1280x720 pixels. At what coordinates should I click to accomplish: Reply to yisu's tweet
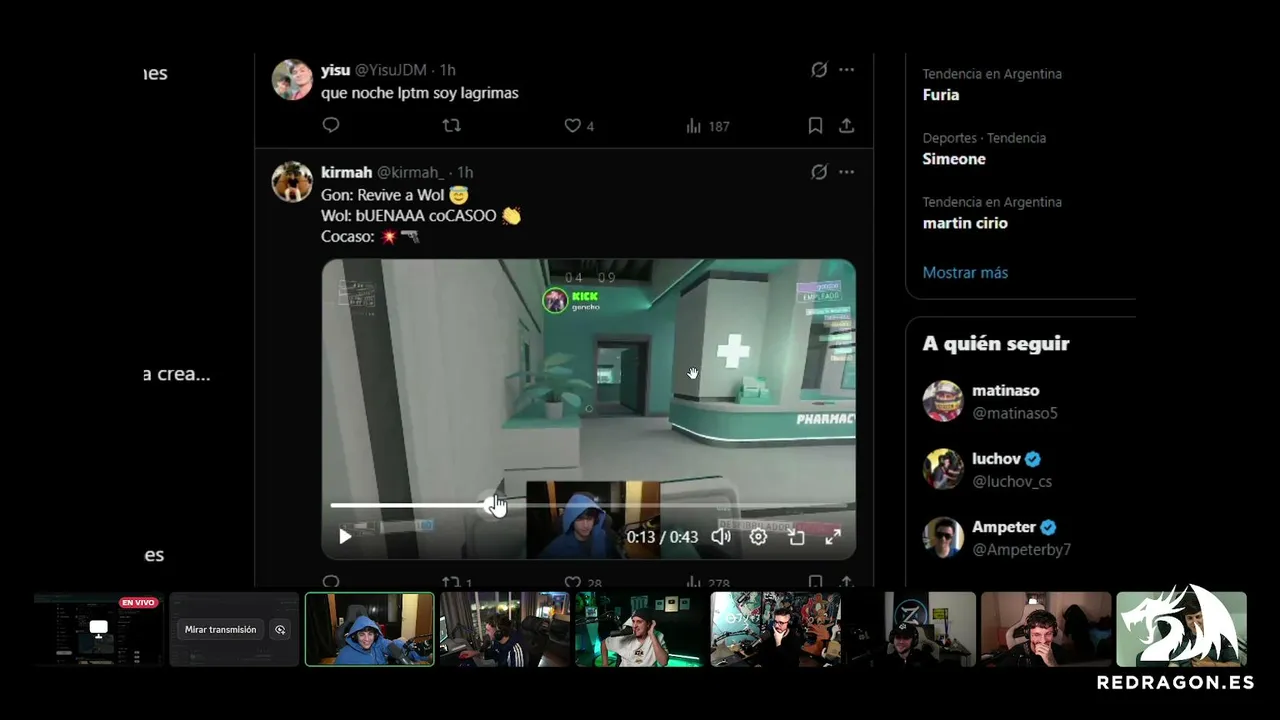331,125
